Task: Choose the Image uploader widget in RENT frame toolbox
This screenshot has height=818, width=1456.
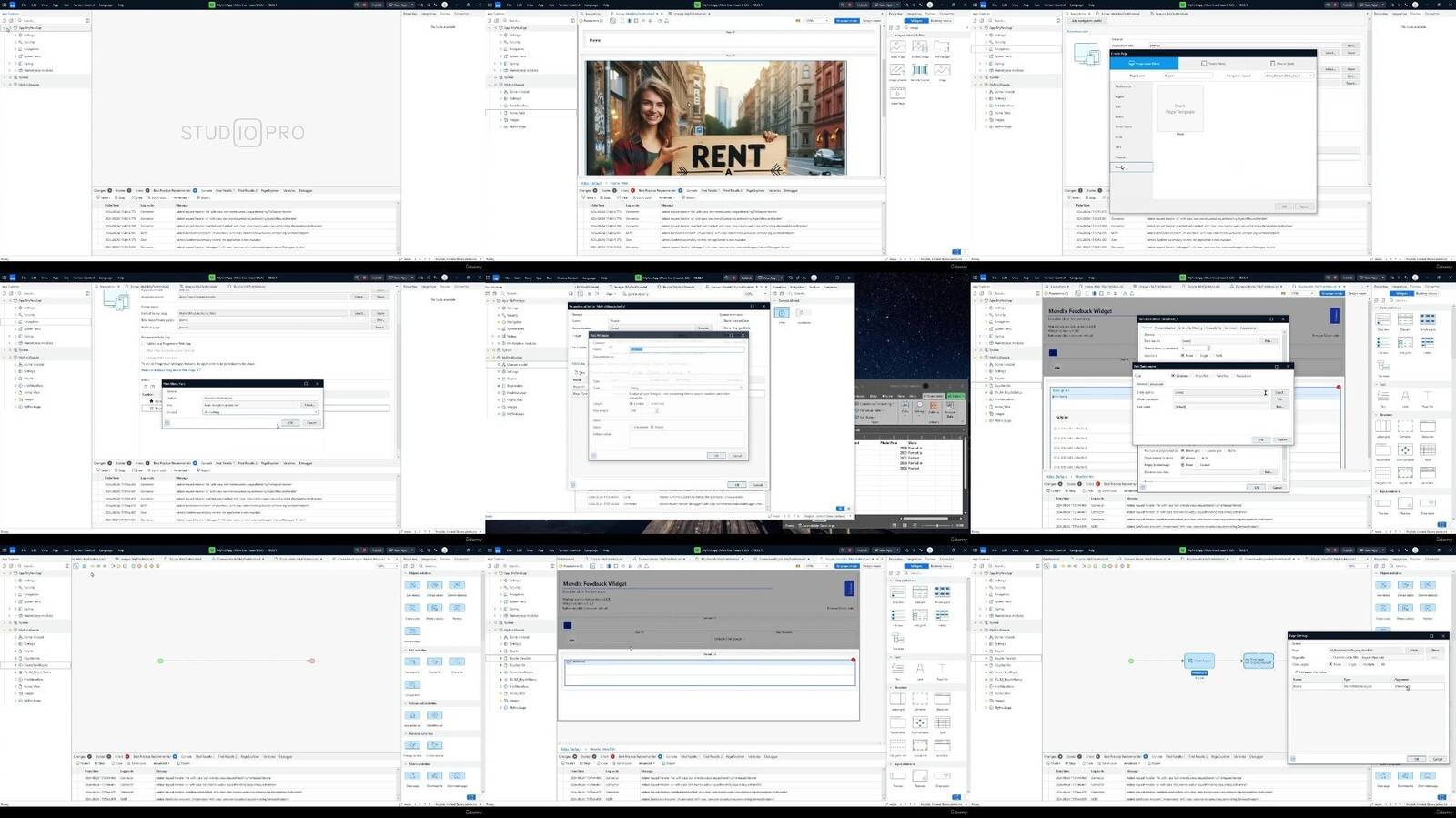Action: (x=897, y=70)
